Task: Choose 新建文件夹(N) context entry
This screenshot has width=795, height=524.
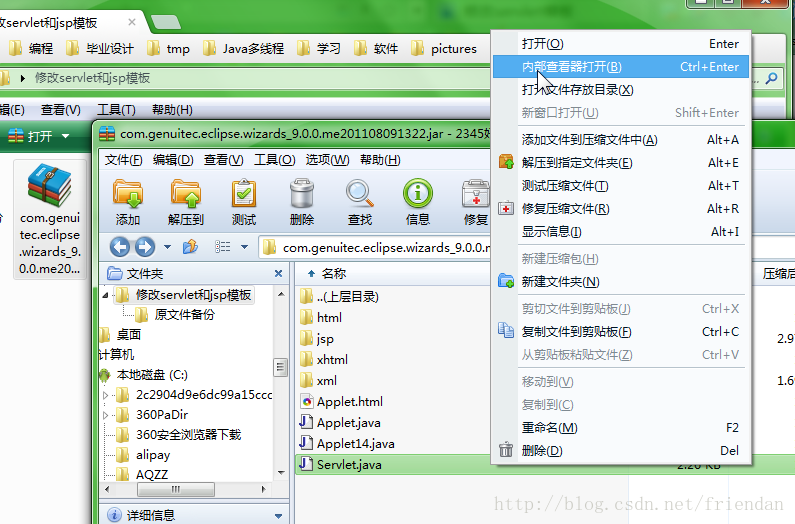Action: tap(621, 282)
